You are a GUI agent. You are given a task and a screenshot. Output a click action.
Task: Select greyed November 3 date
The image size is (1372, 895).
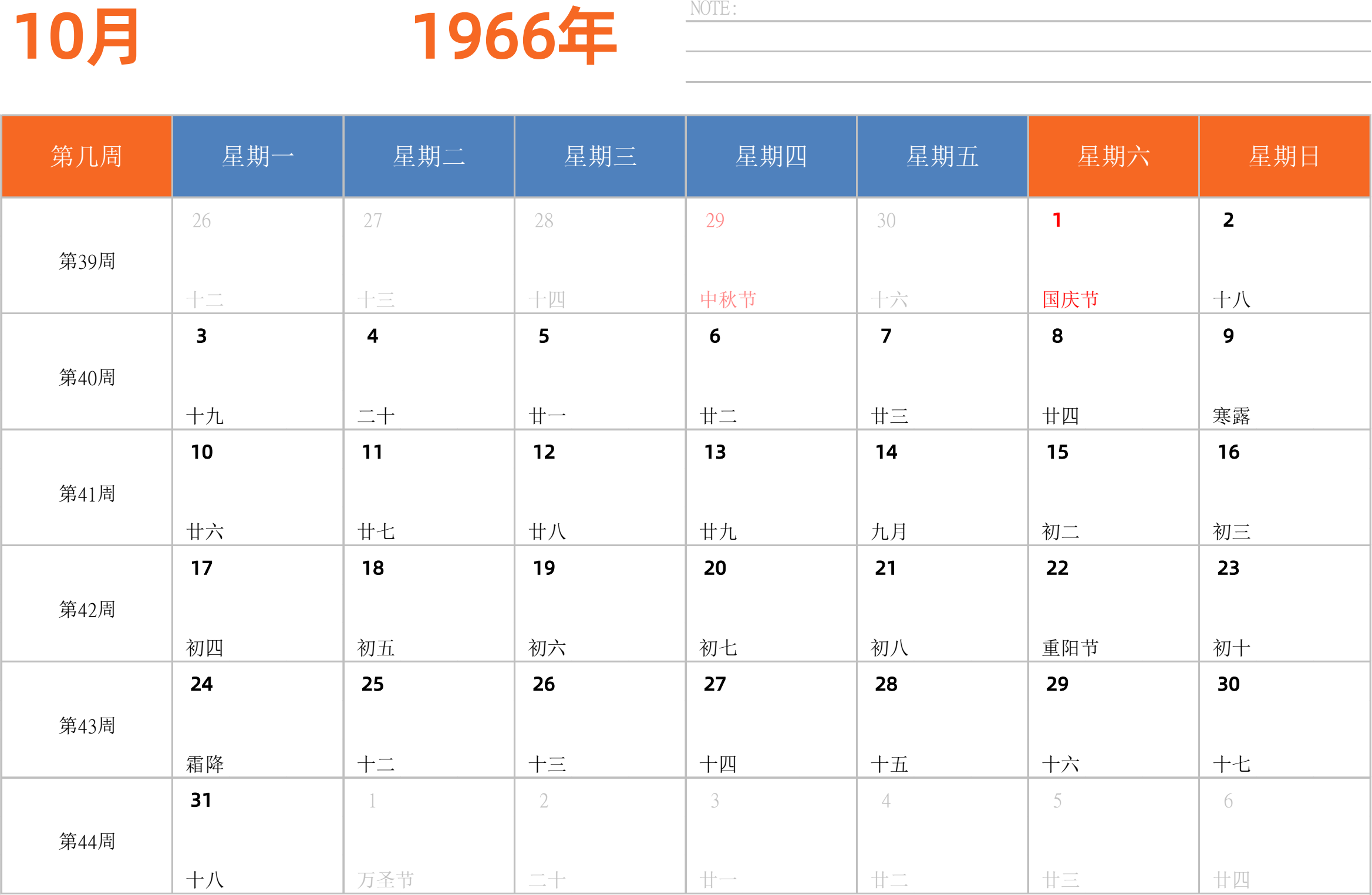tap(715, 800)
